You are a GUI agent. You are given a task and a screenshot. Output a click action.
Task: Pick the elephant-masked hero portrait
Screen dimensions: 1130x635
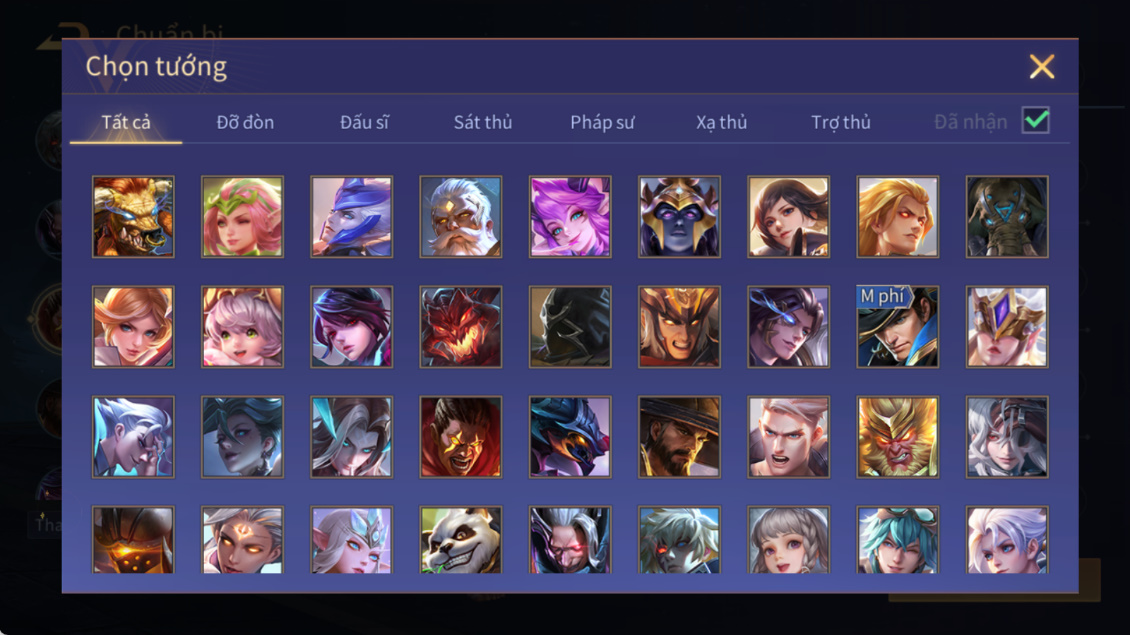coord(1007,217)
